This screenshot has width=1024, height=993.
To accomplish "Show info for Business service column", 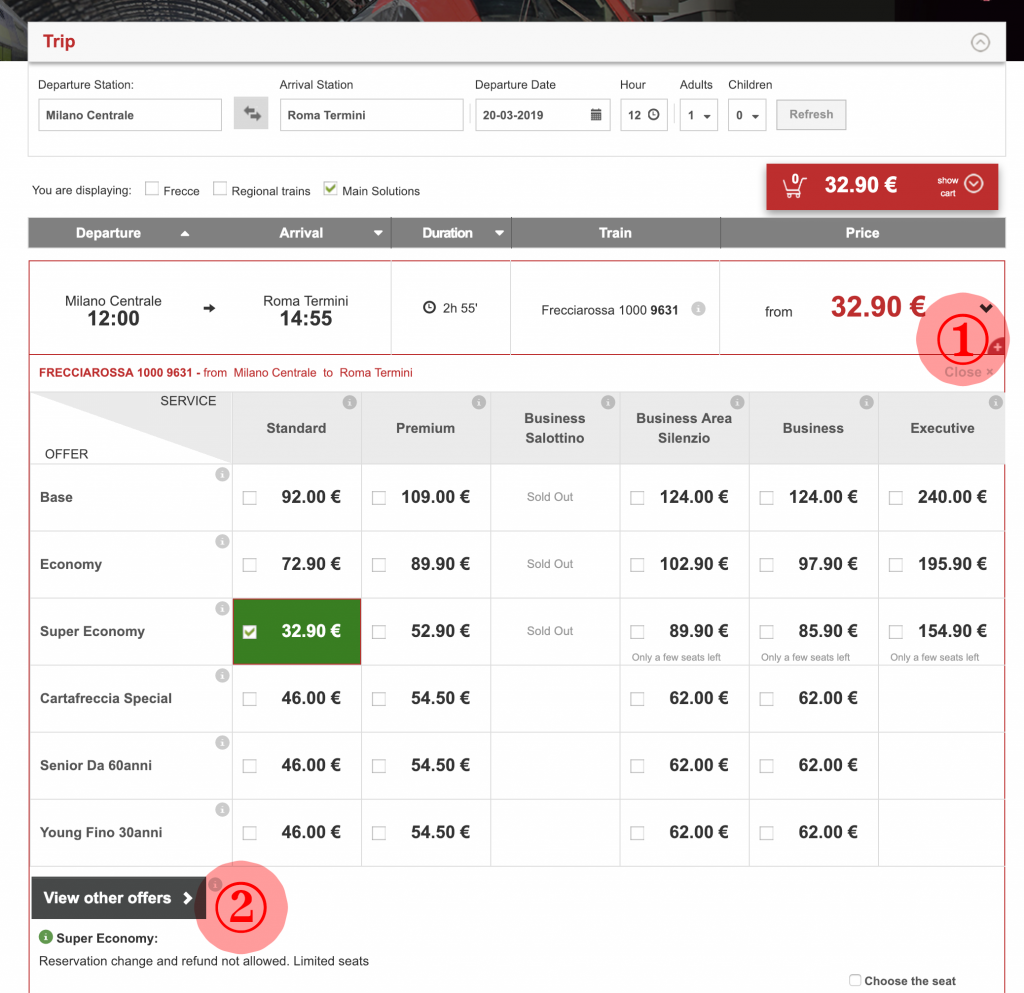I will tap(867, 402).
